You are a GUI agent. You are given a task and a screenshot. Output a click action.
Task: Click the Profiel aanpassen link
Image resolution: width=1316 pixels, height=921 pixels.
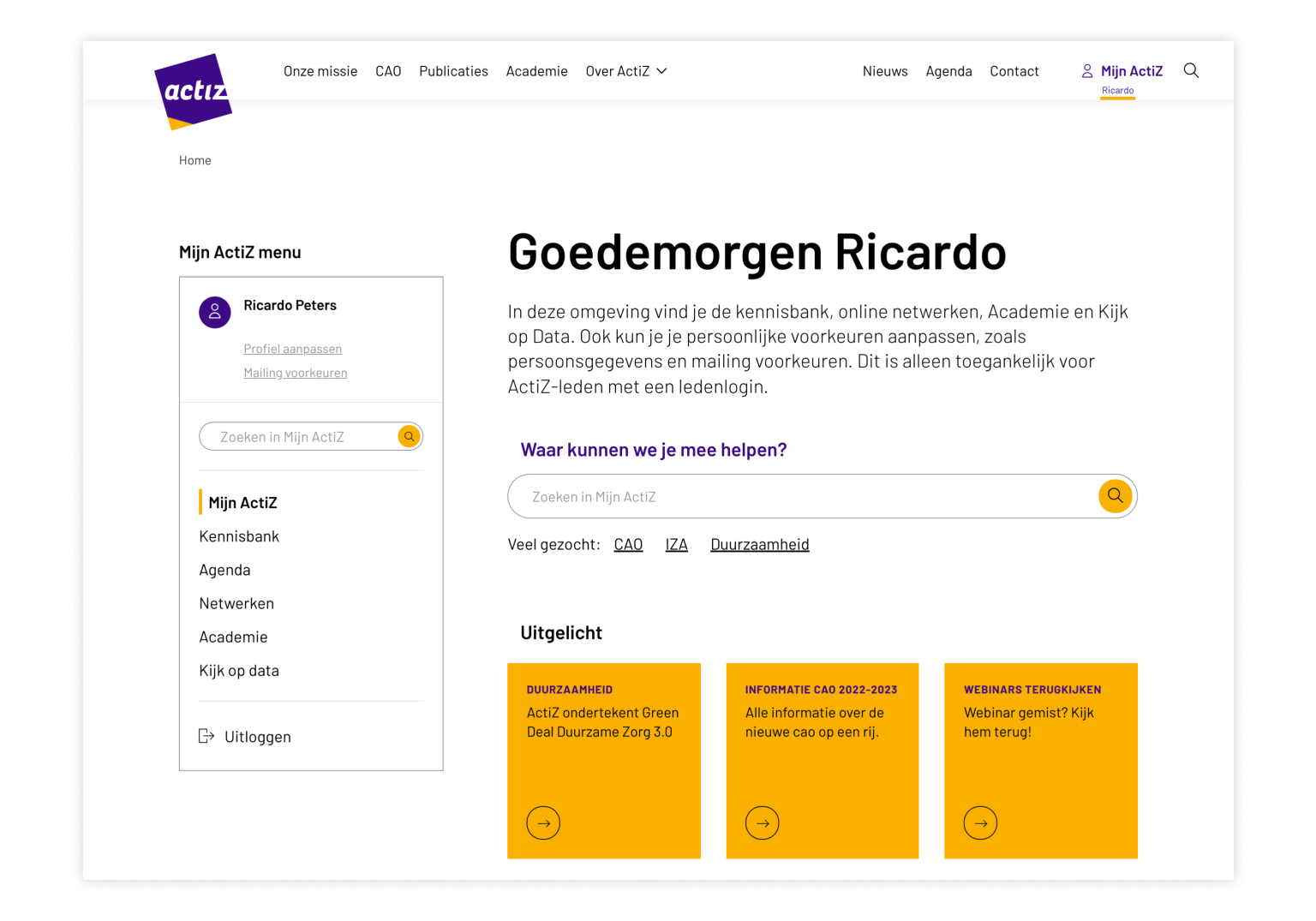(292, 349)
